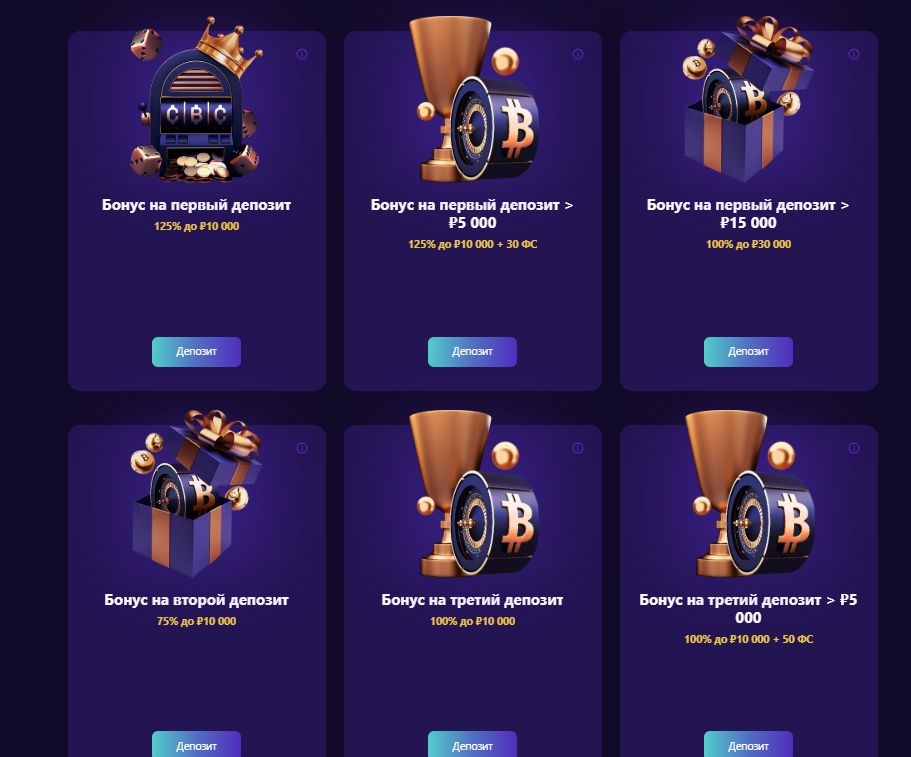This screenshot has height=757, width=911.
Task: Show info for third deposit >₽5 000 card
Action: point(853,448)
